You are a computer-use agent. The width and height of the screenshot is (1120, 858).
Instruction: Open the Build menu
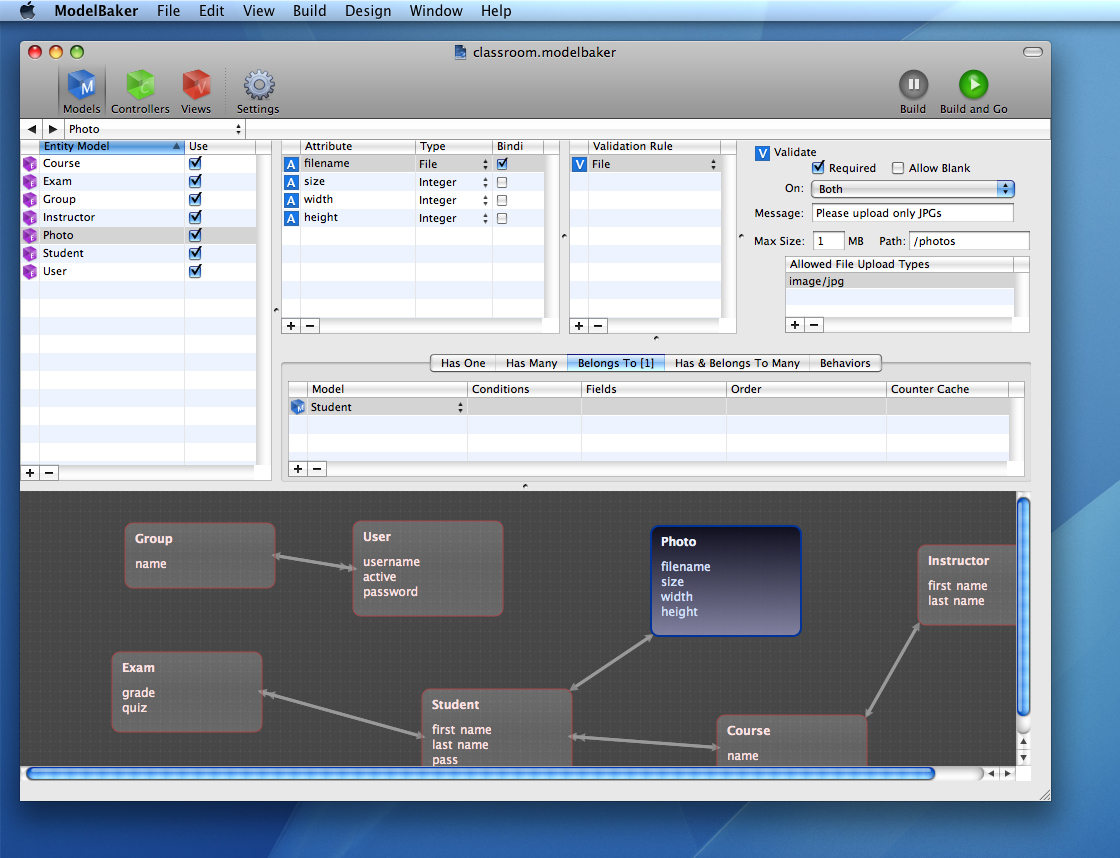309,11
